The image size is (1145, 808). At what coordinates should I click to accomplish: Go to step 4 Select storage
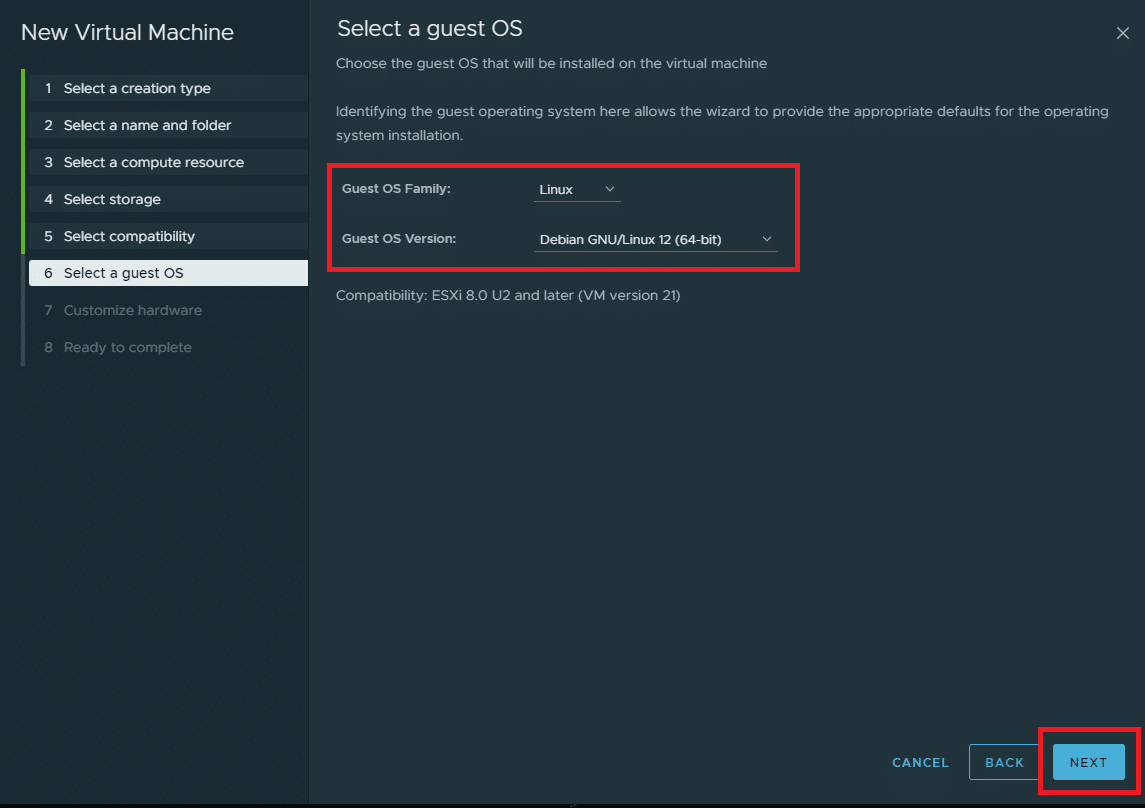(168, 199)
